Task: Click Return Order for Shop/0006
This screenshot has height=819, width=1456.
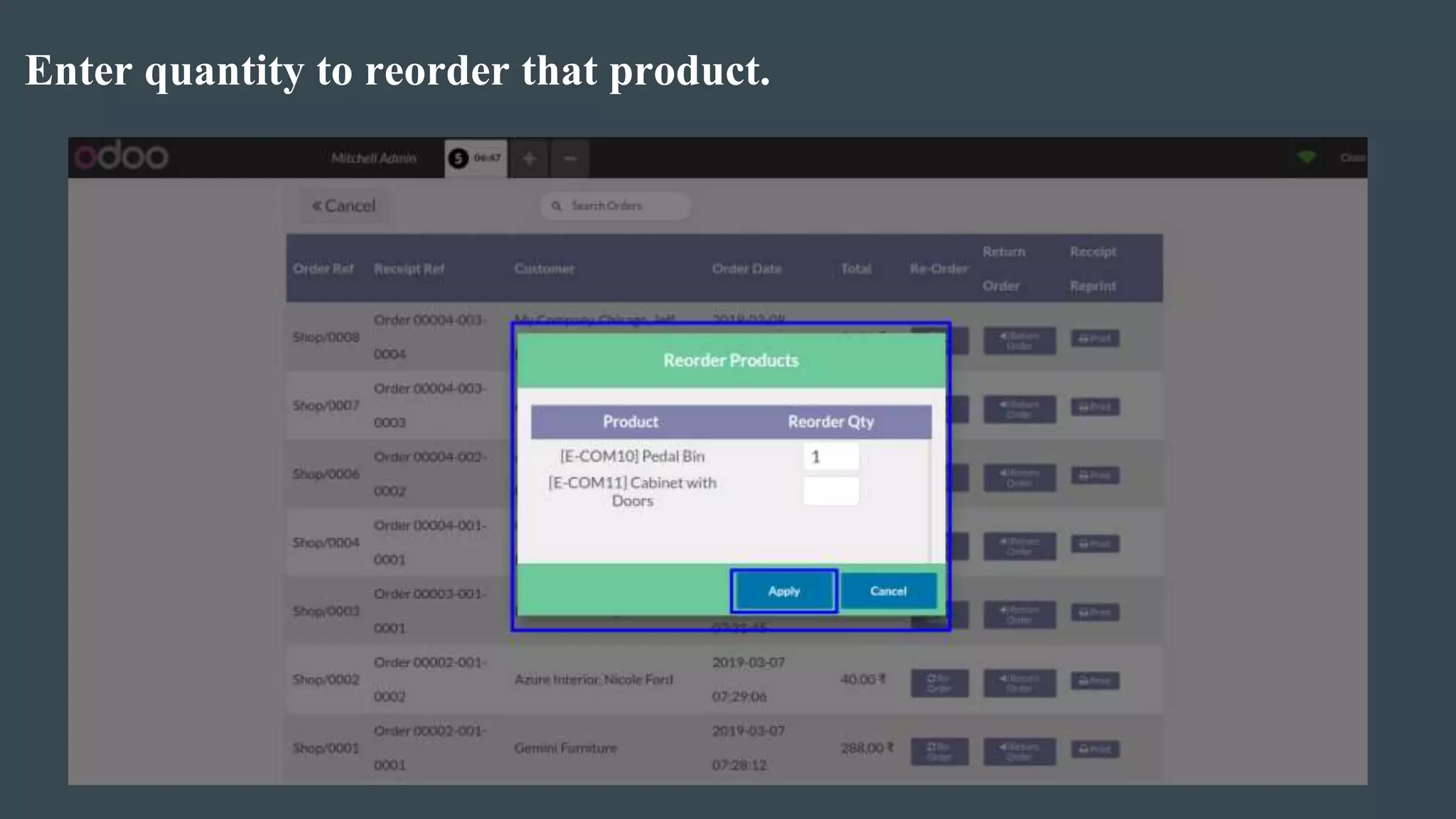Action: click(x=1019, y=478)
